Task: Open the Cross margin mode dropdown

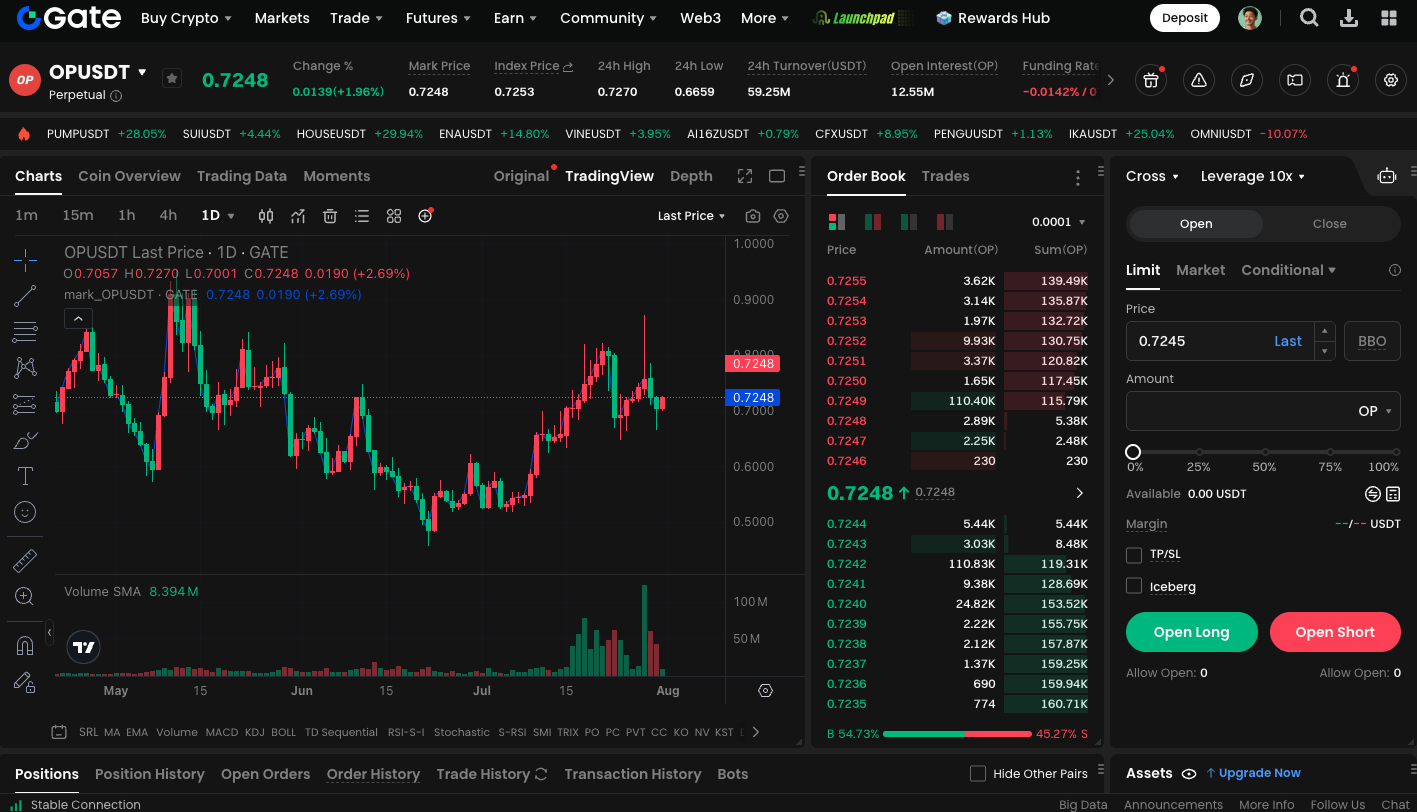Action: coord(1153,176)
